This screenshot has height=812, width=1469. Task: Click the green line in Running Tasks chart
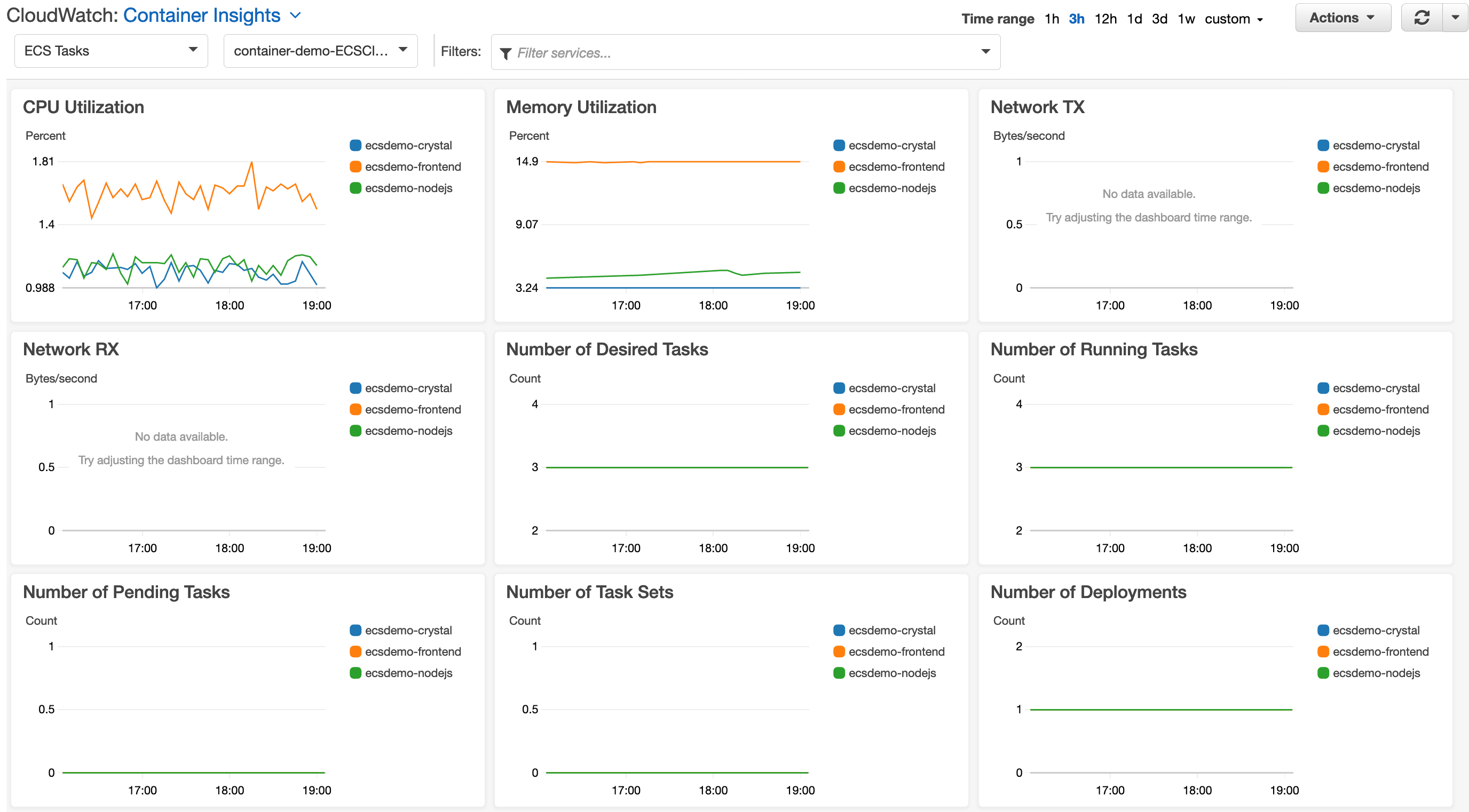point(1161,467)
